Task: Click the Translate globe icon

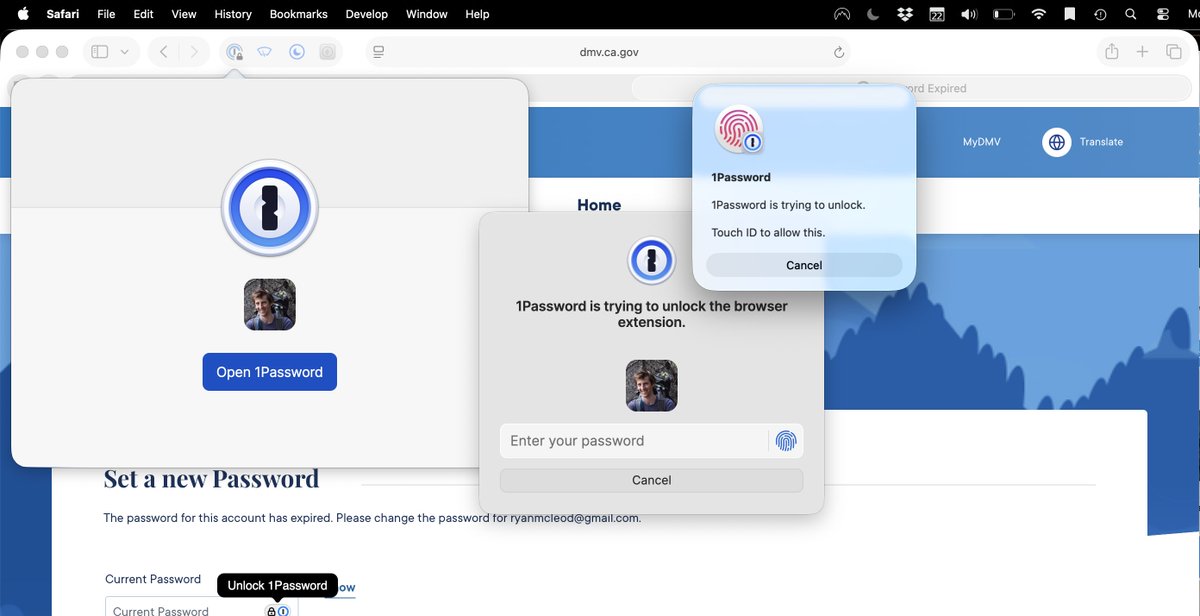Action: (x=1057, y=142)
